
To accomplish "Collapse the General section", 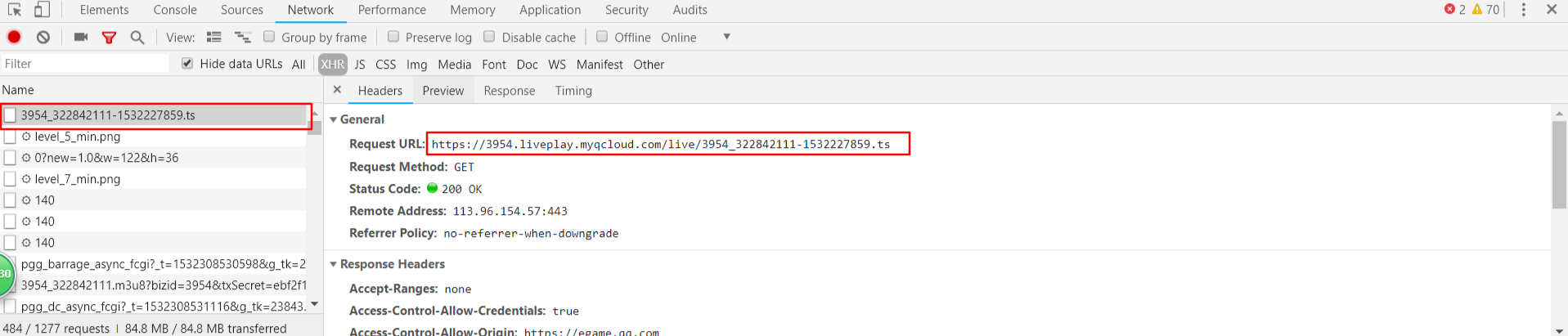I will [333, 119].
